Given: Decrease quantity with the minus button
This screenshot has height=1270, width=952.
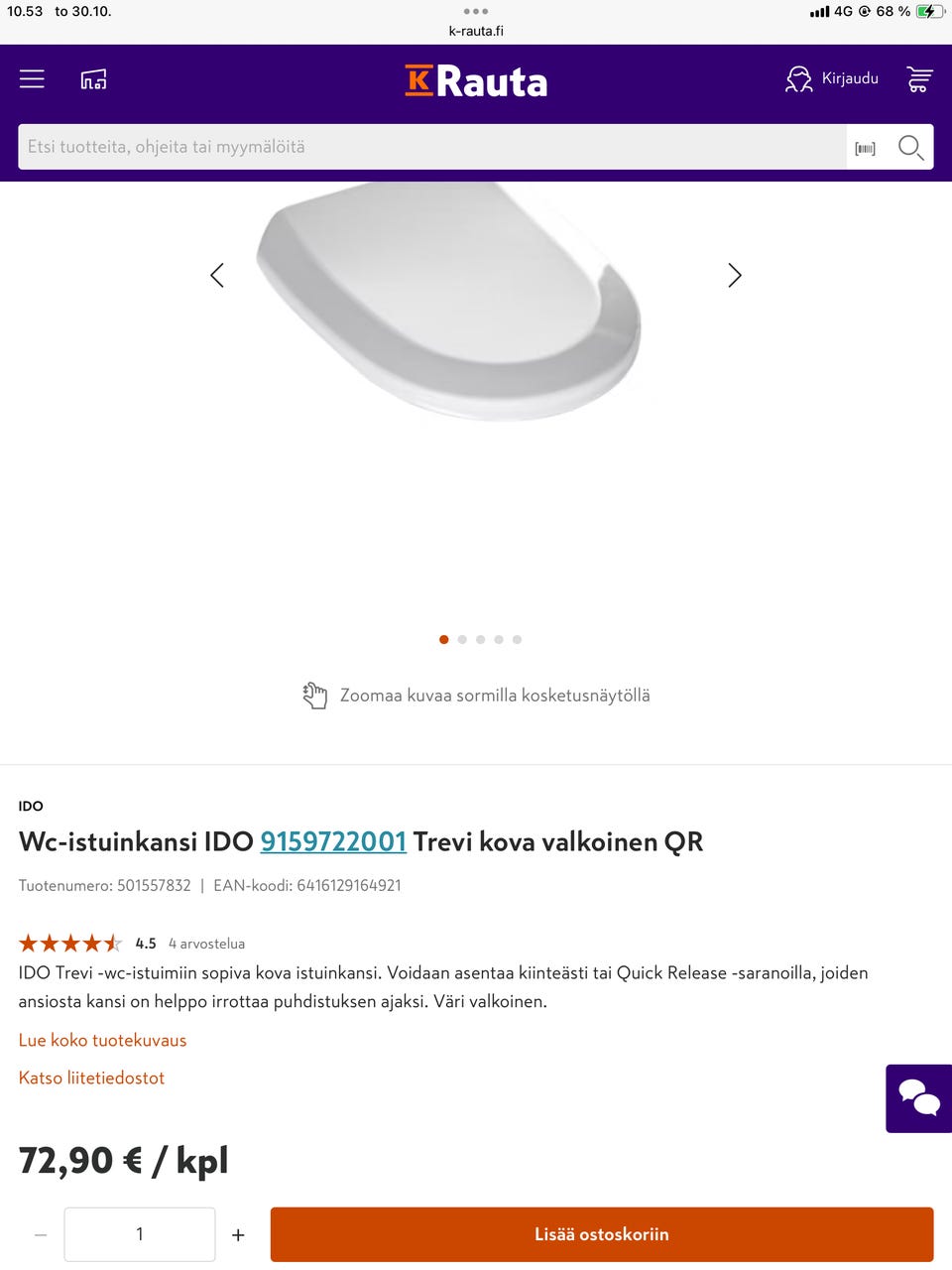Looking at the screenshot, I should coord(41,1235).
